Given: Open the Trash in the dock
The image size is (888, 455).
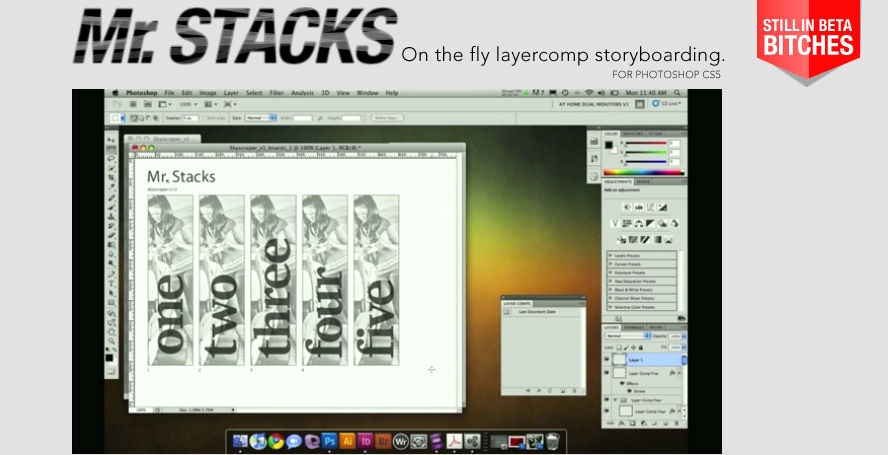Looking at the screenshot, I should tap(553, 441).
